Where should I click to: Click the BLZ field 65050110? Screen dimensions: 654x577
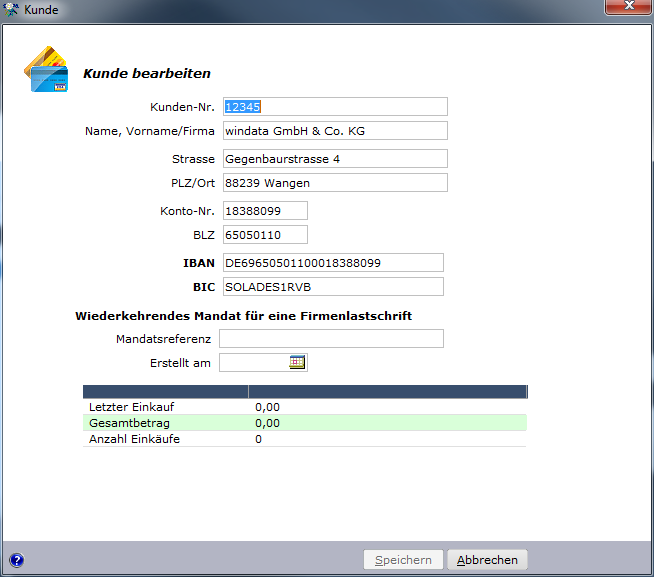pyautogui.click(x=265, y=235)
